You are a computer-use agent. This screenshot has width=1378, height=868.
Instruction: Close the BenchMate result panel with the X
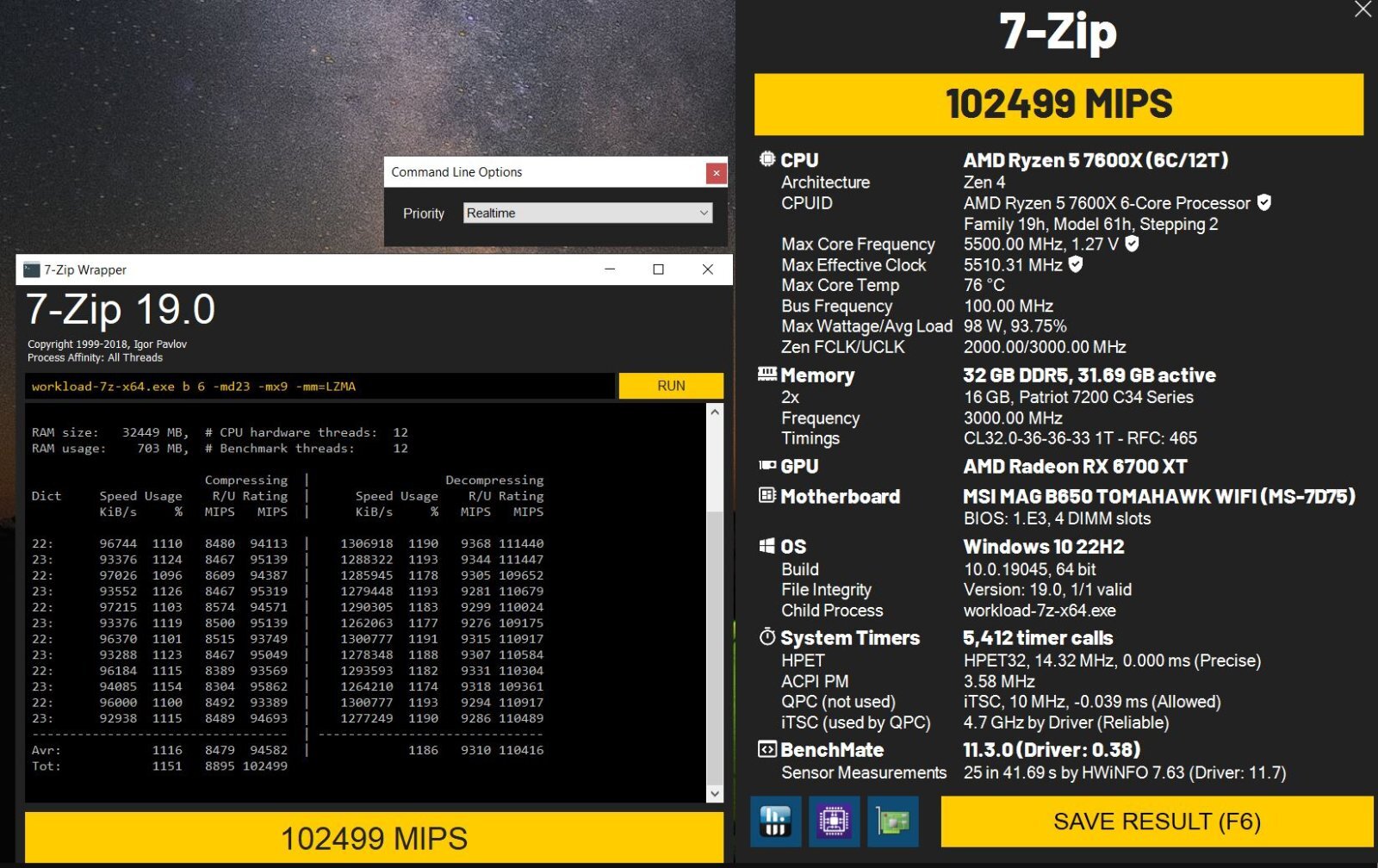[x=1362, y=9]
